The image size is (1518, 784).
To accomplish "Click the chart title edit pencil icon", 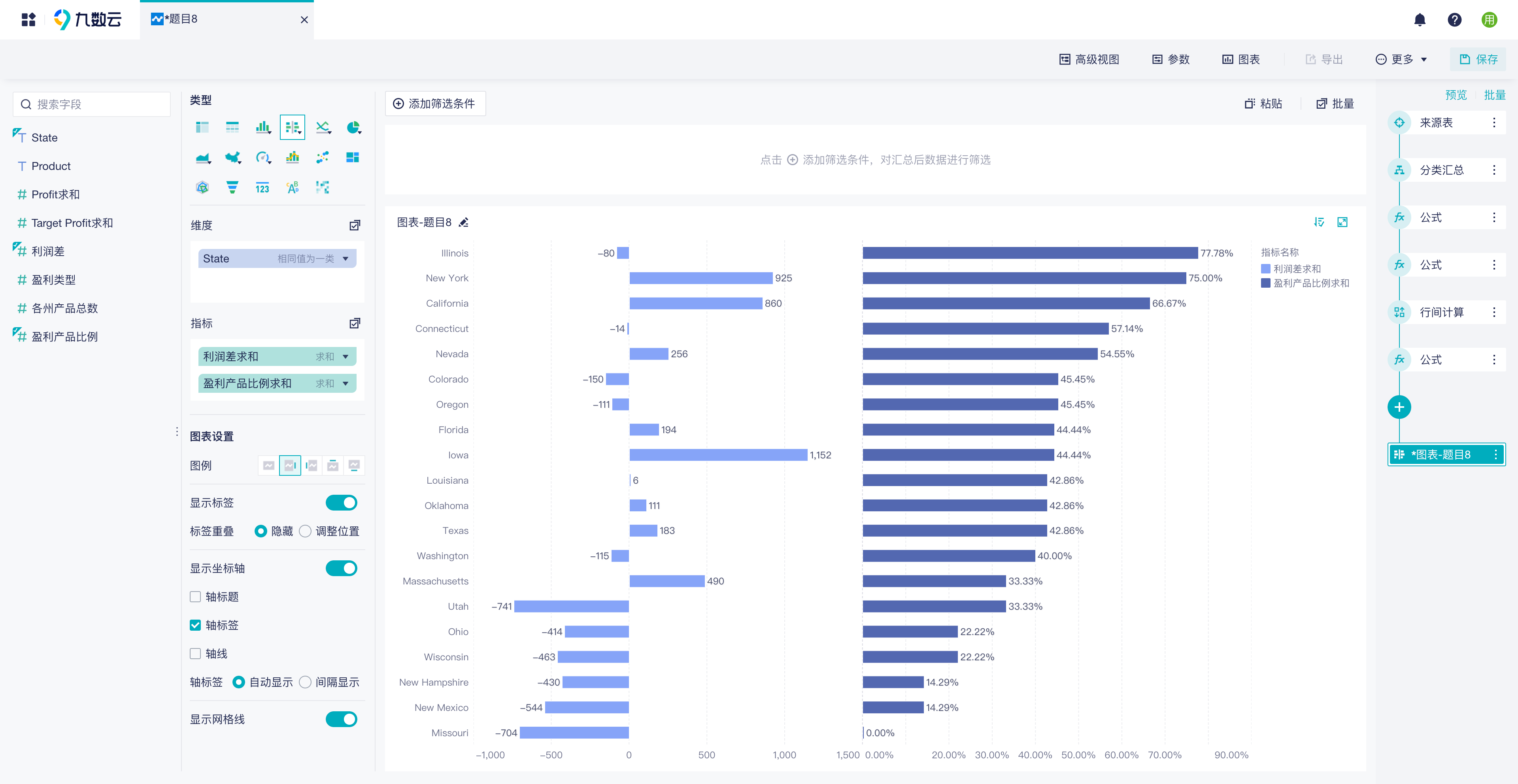I will [464, 222].
